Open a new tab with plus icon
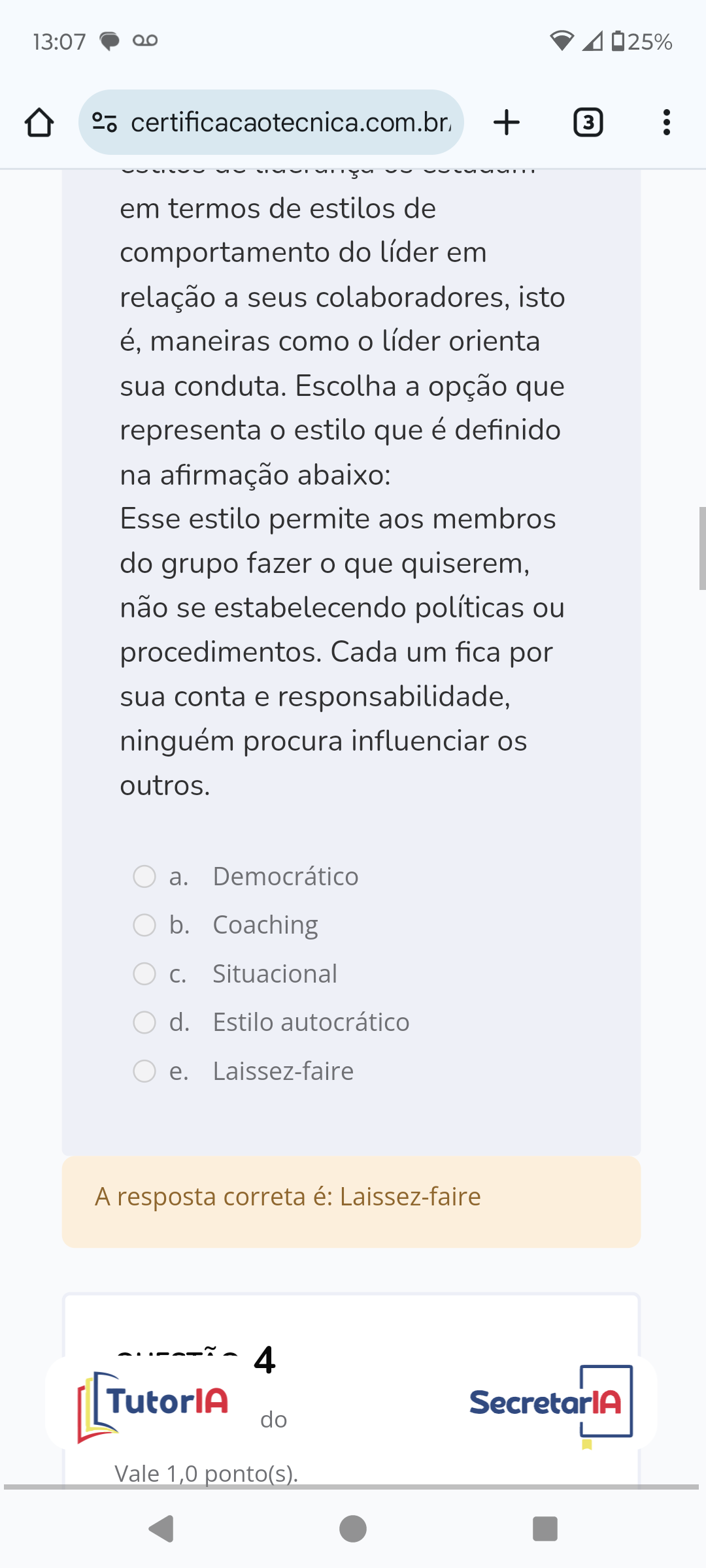This screenshot has width=706, height=1568. point(507,122)
